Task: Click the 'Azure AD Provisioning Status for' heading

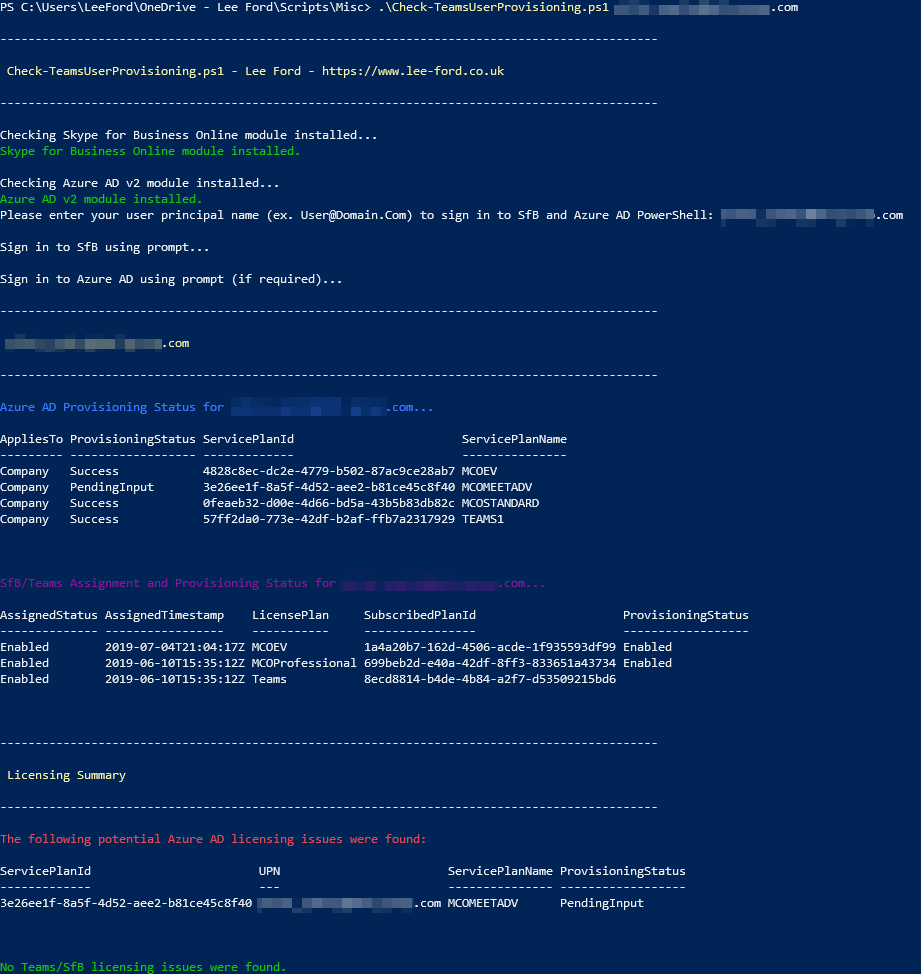Action: pyautogui.click(x=112, y=407)
